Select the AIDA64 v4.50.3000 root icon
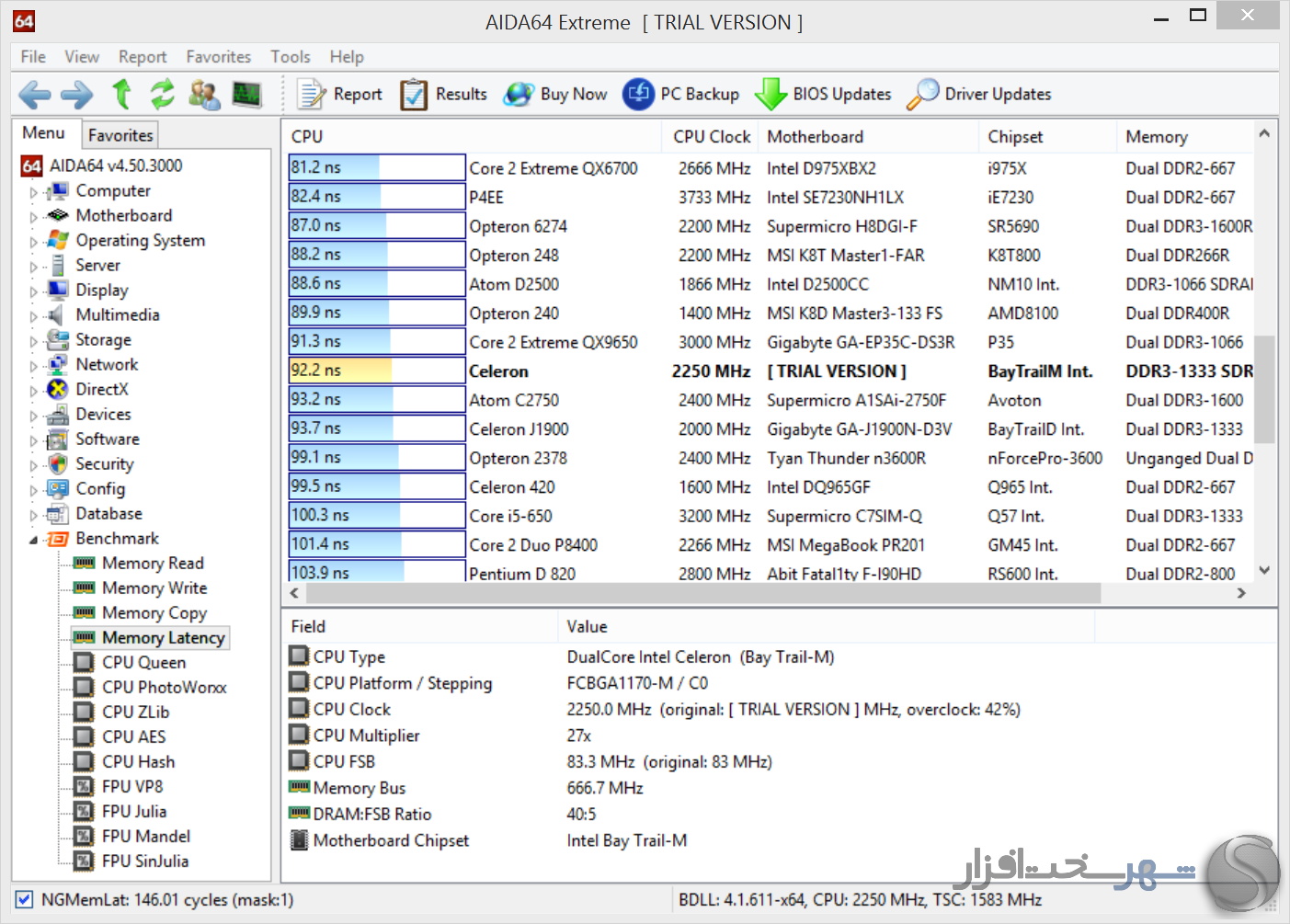Image resolution: width=1290 pixels, height=924 pixels. [32, 165]
